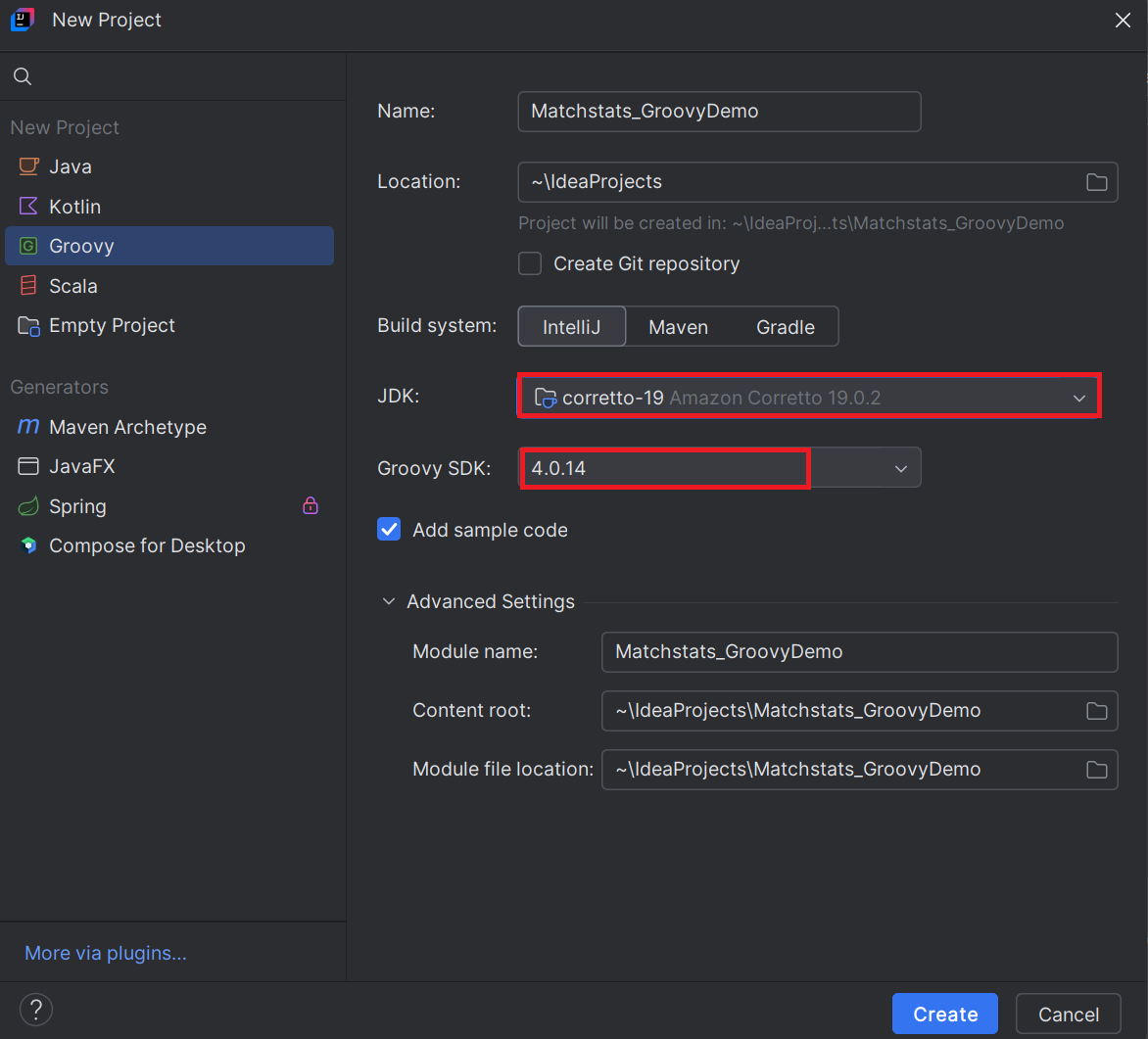Collapse the Advanced Settings section
This screenshot has height=1039, width=1148.
[x=388, y=601]
